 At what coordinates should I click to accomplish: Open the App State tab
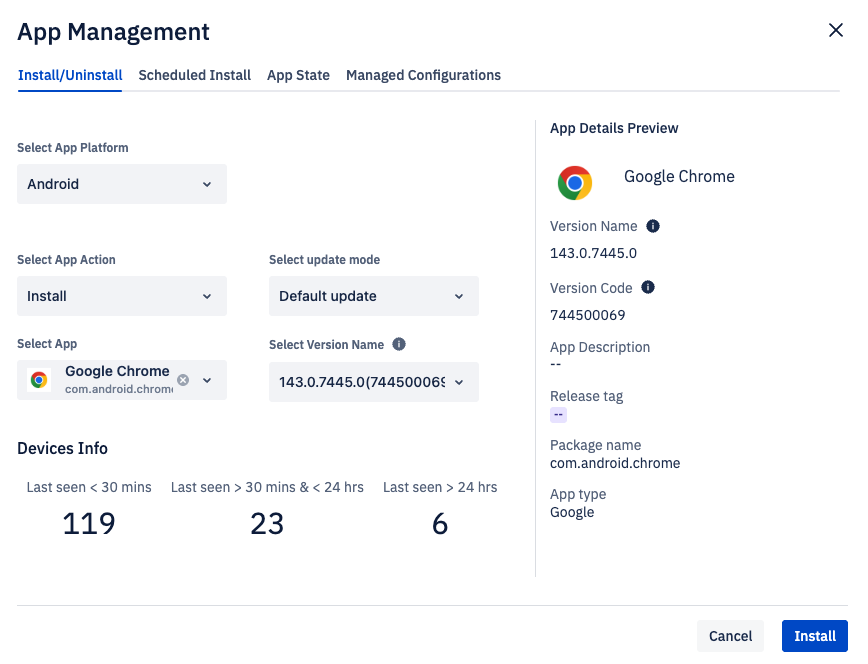pos(298,75)
